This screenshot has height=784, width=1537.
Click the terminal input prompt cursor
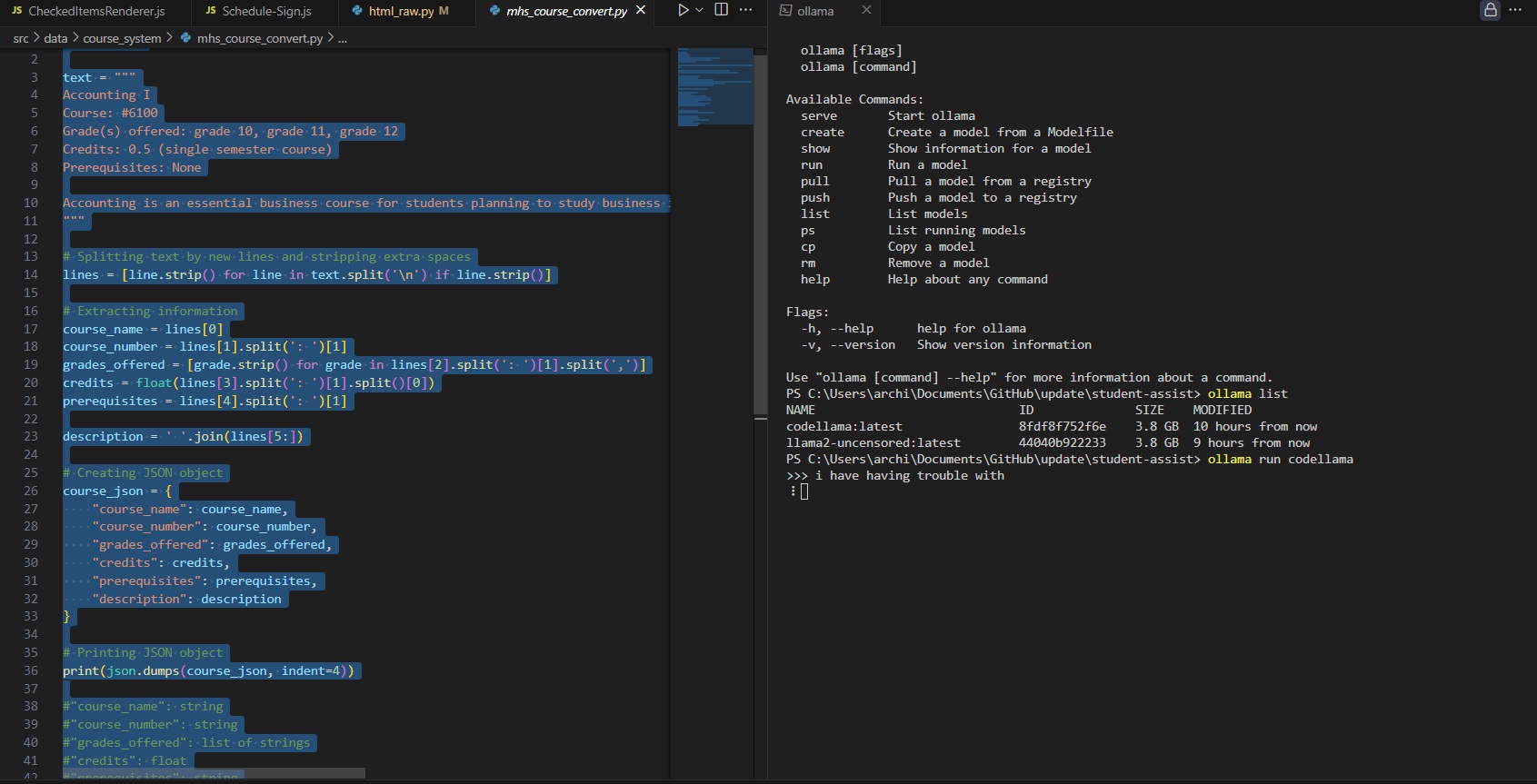click(x=804, y=491)
